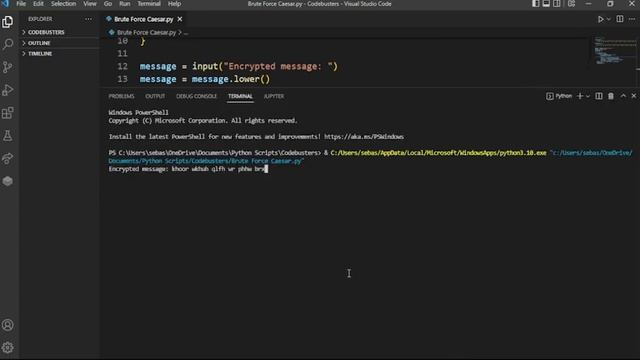Open the Testing flask view

pos(7,136)
